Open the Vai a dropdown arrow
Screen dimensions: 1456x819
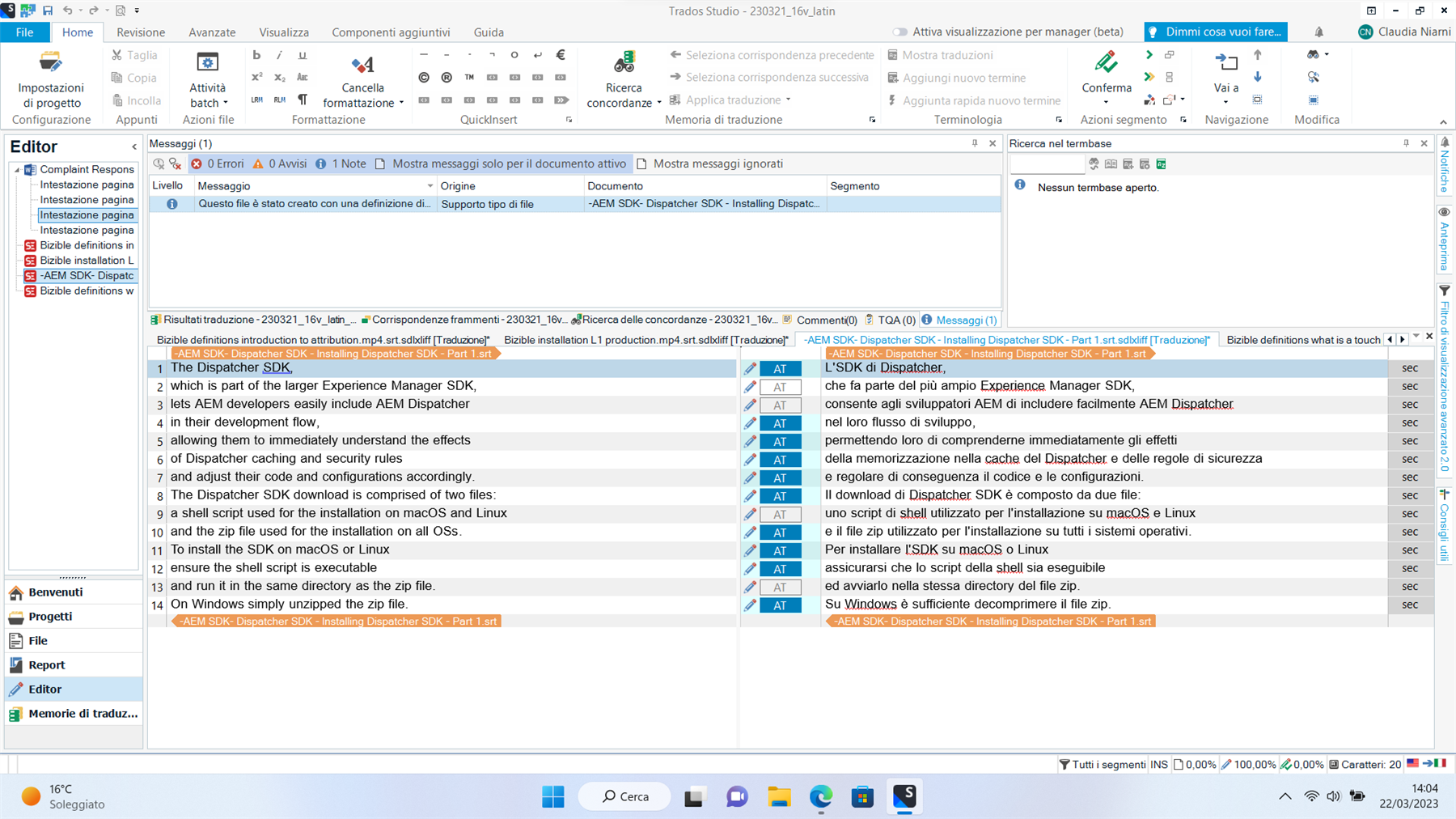[1225, 103]
